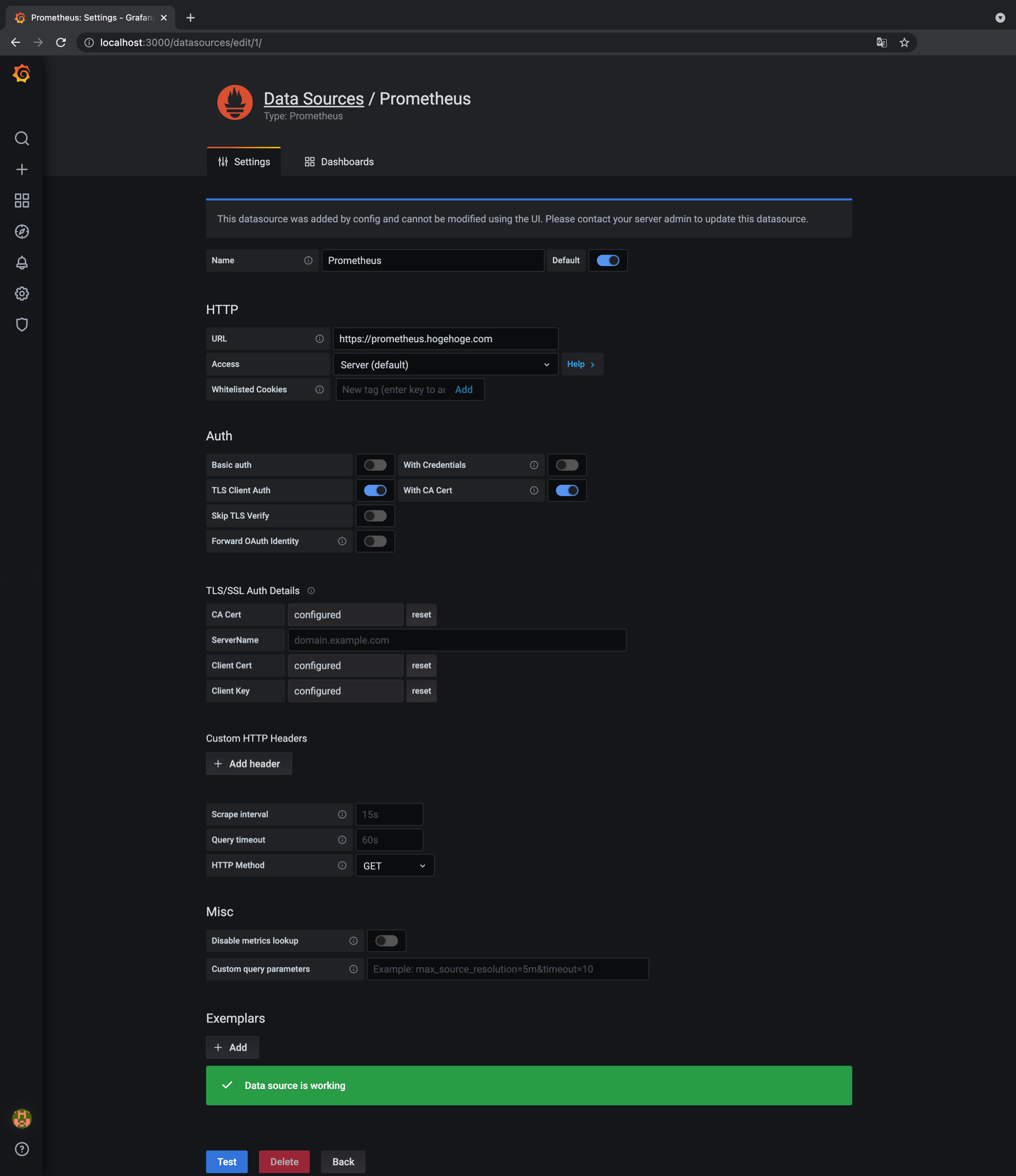Focus the Name input containing Prometheus
The height and width of the screenshot is (1176, 1016).
pyautogui.click(x=433, y=260)
